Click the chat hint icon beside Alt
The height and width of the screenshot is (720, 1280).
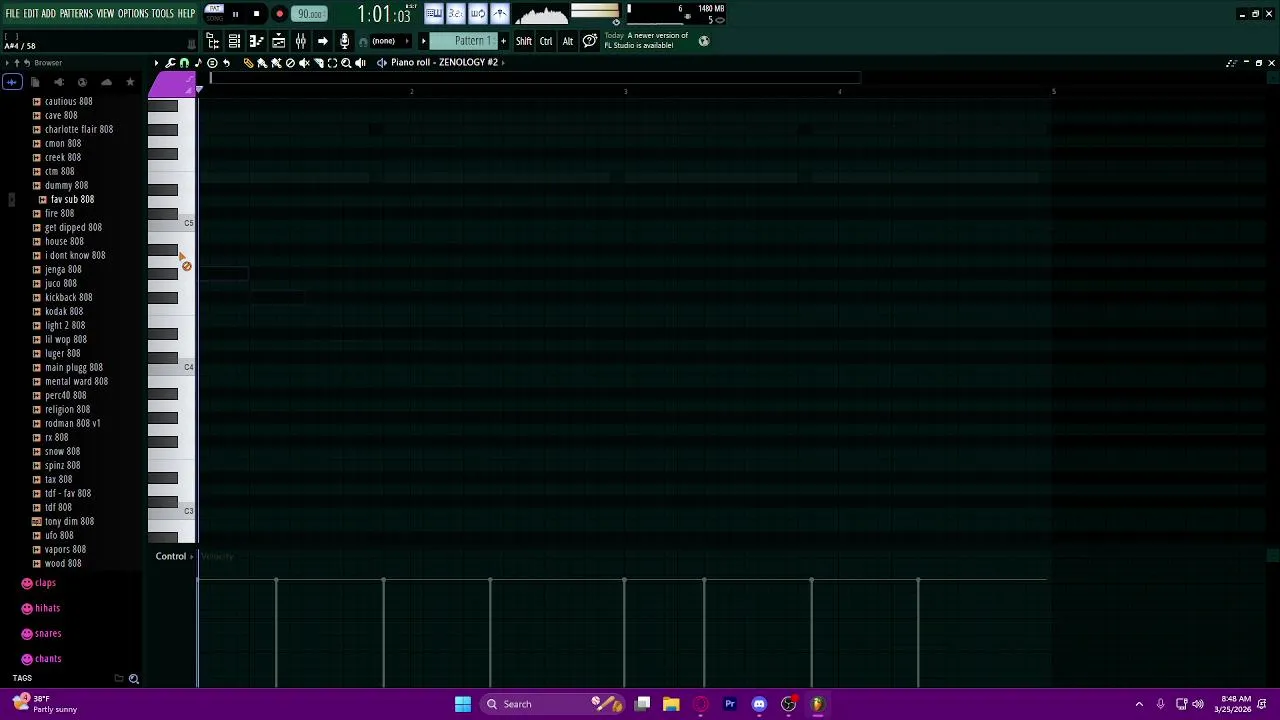click(590, 41)
